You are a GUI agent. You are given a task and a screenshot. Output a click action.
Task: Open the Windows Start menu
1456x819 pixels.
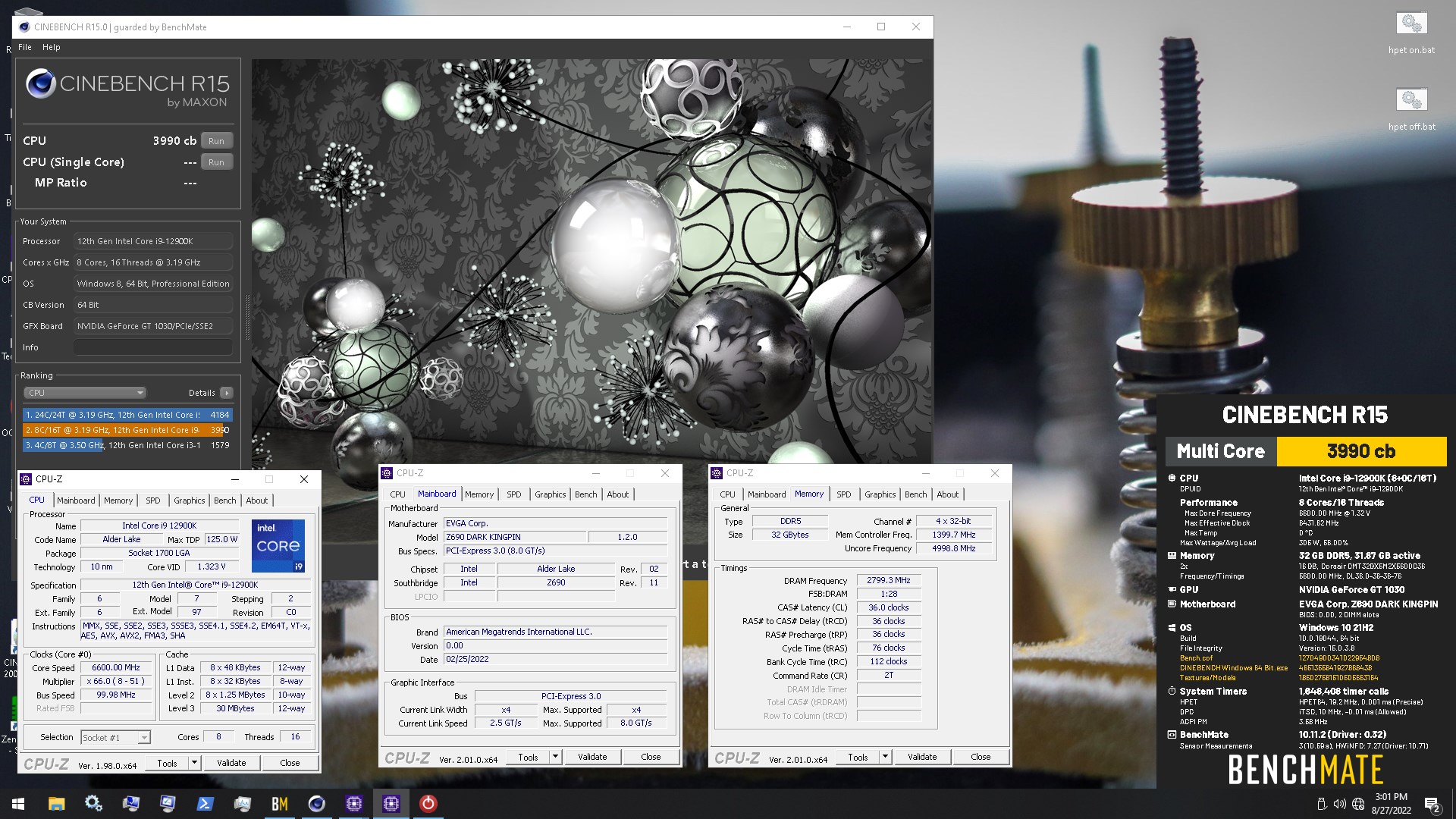point(18,804)
